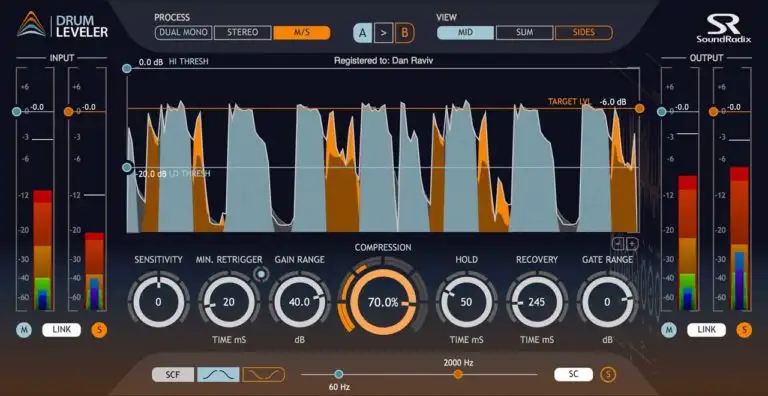Click the minus zoom icon under the waveform

618,244
